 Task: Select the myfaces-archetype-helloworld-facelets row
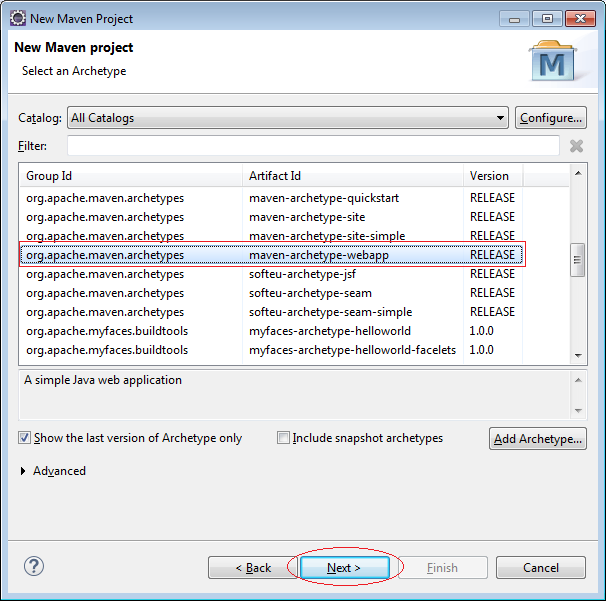pyautogui.click(x=271, y=350)
